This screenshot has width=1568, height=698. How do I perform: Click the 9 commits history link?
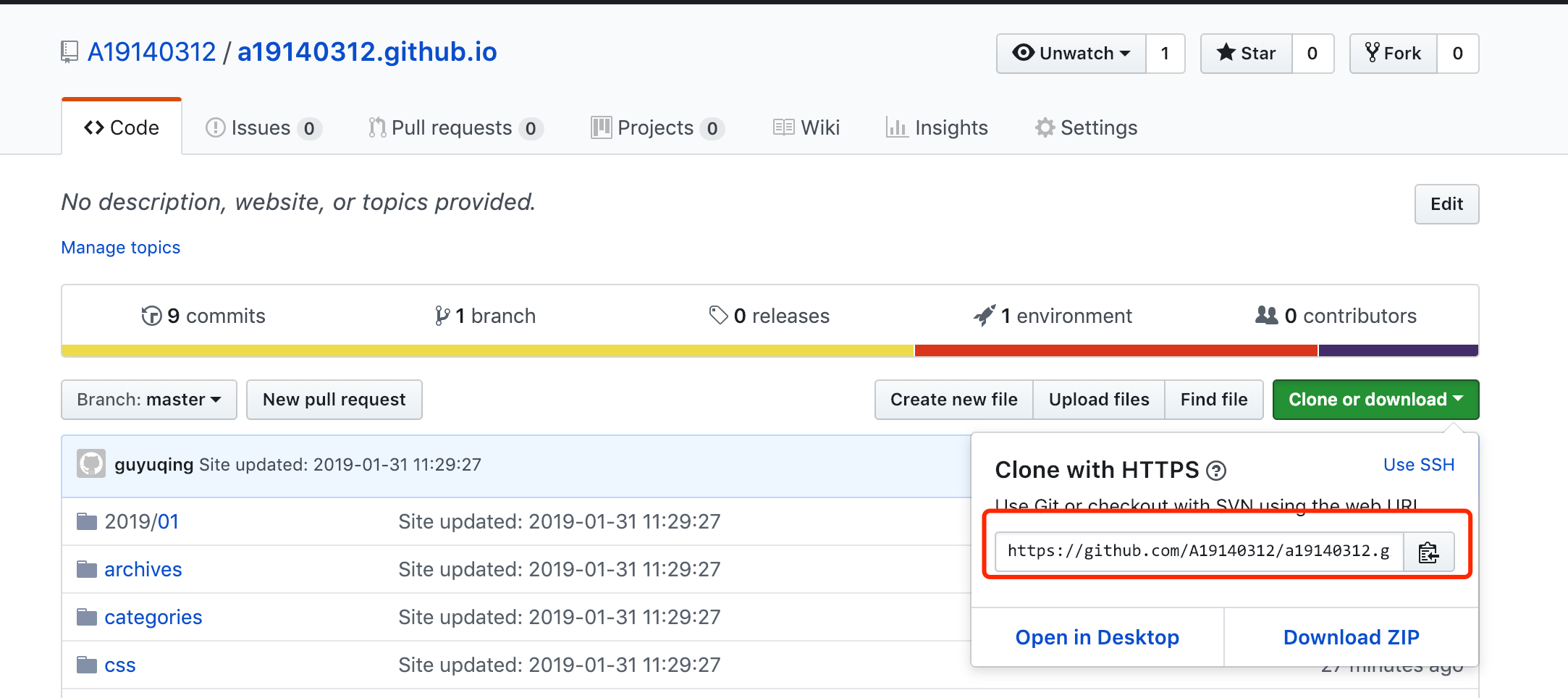tap(203, 316)
